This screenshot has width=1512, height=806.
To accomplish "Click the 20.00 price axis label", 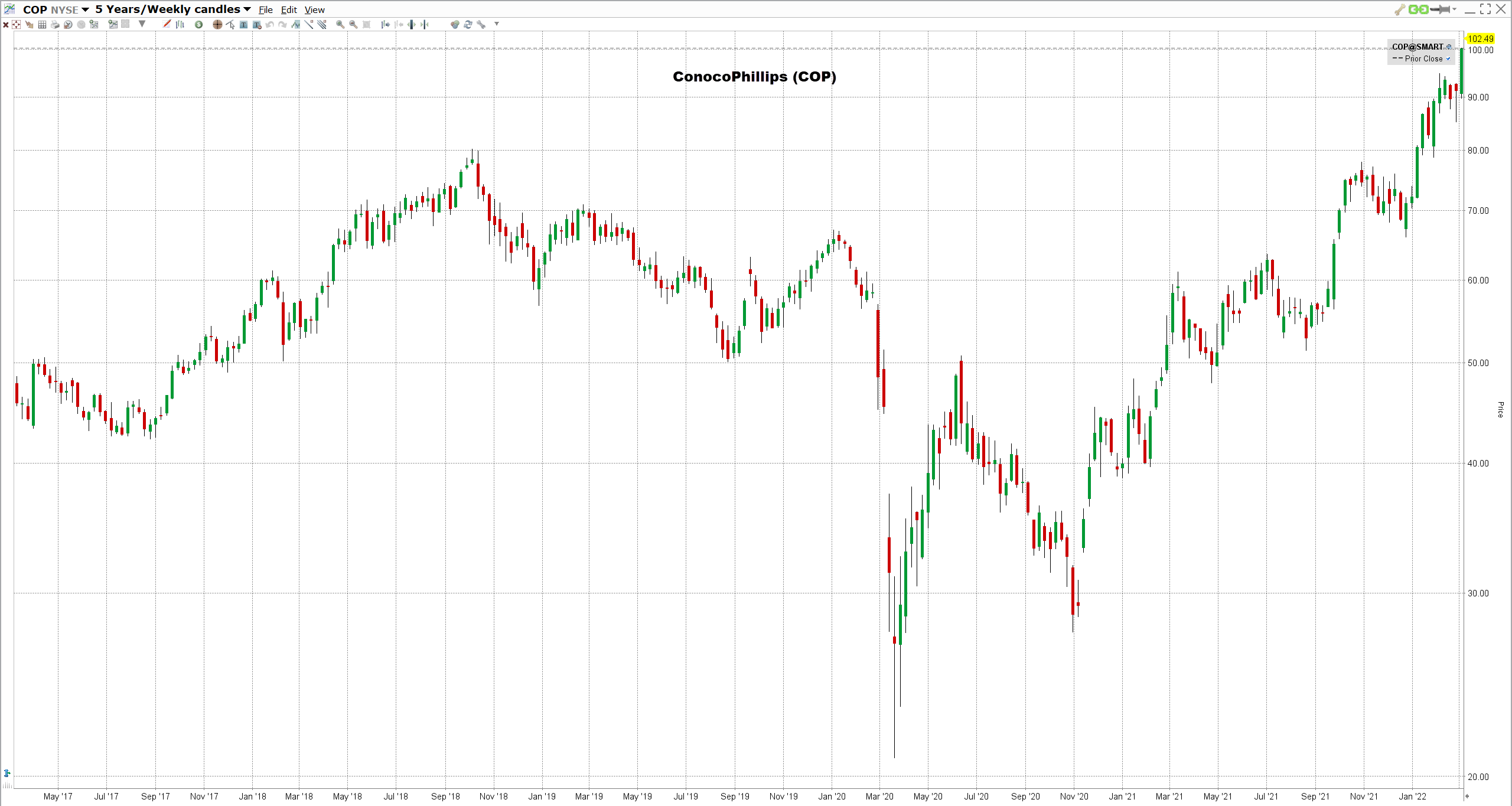I will [x=1478, y=777].
